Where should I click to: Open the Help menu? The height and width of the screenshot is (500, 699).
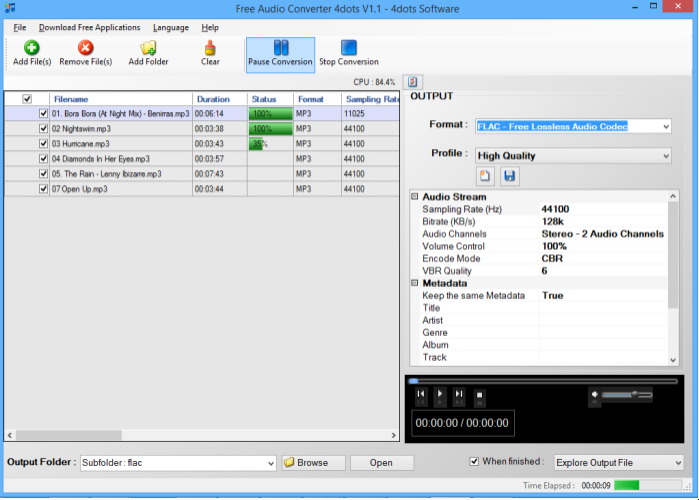[x=210, y=28]
